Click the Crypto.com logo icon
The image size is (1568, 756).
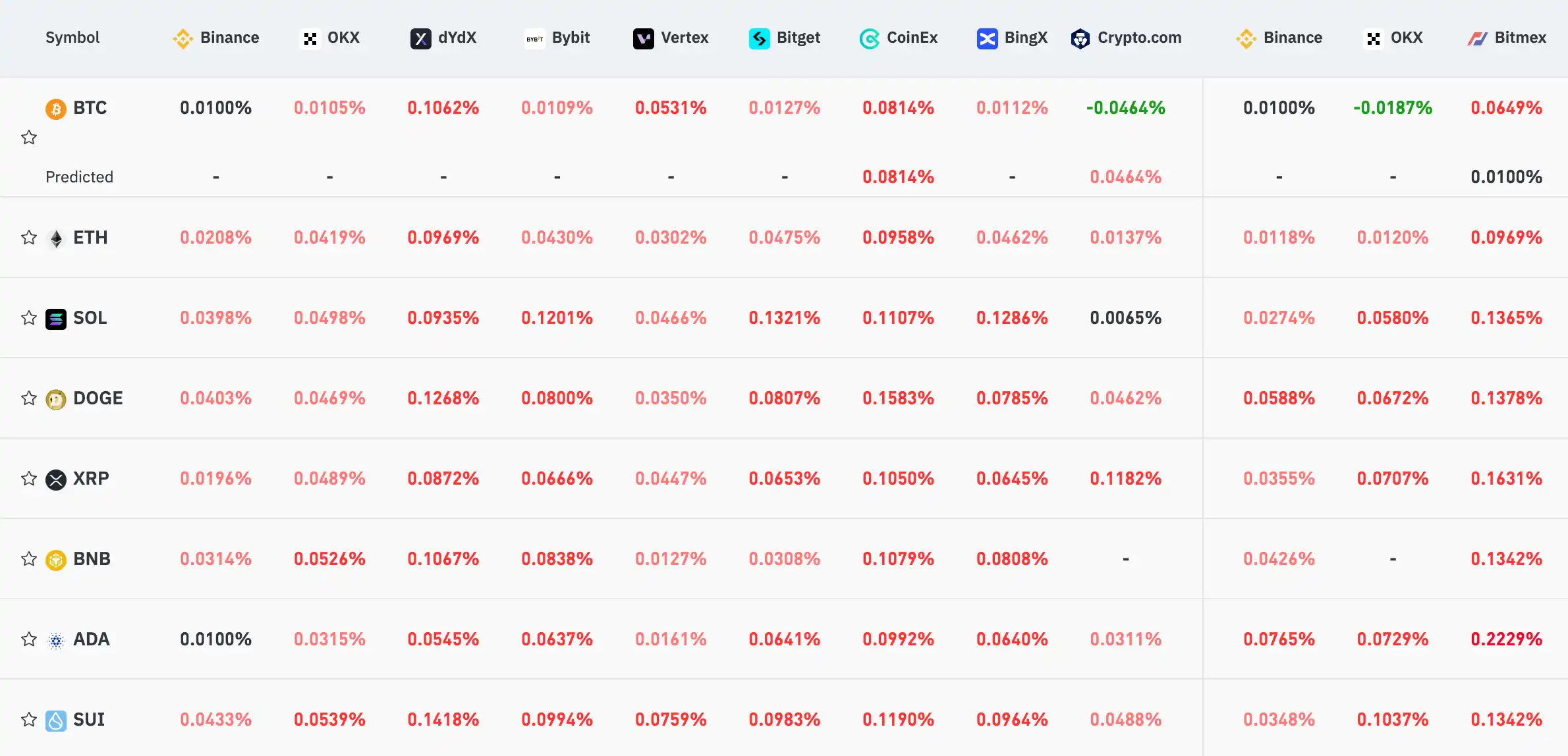(1080, 38)
